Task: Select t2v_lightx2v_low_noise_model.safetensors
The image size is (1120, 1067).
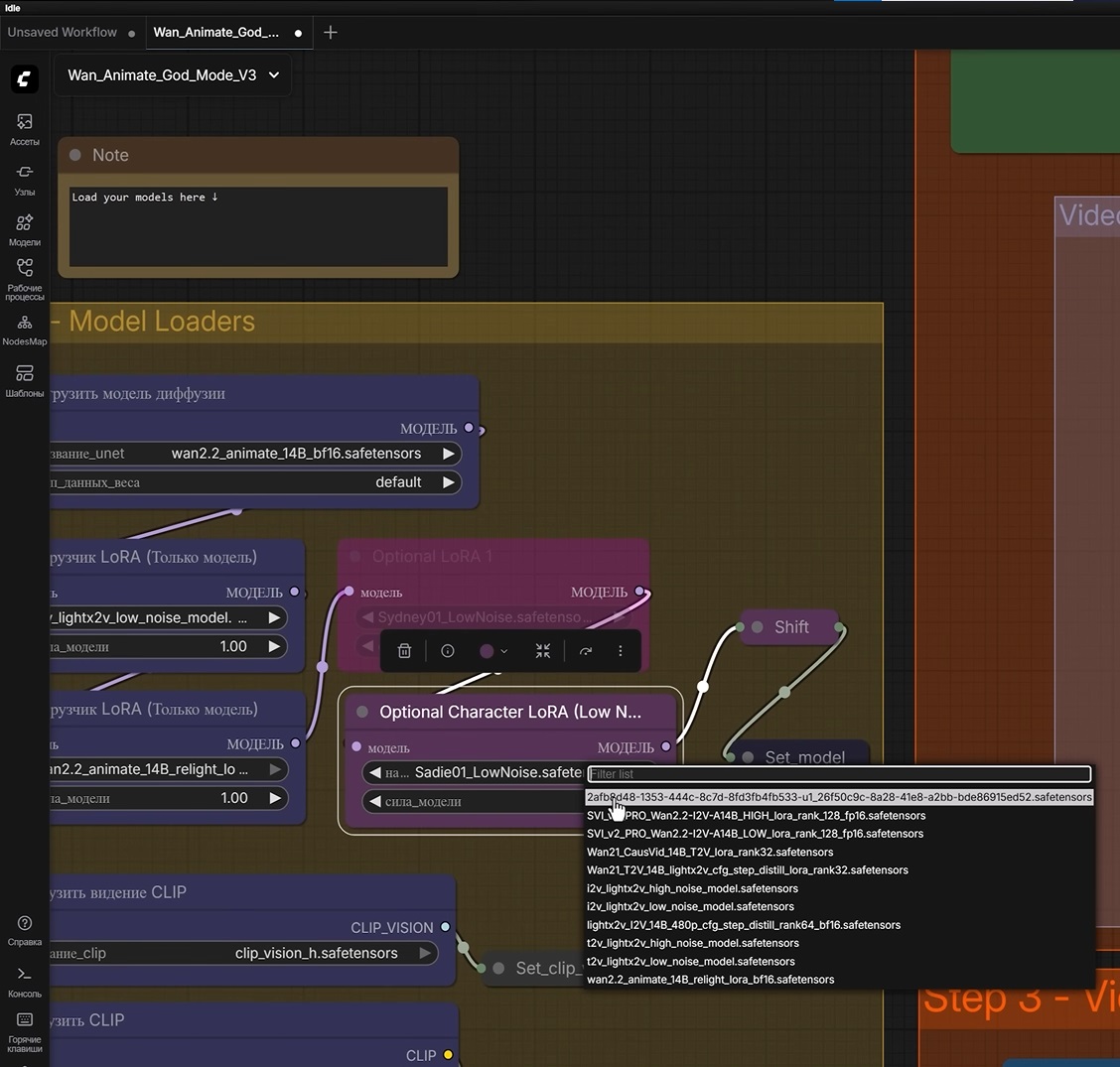Action: [839, 962]
